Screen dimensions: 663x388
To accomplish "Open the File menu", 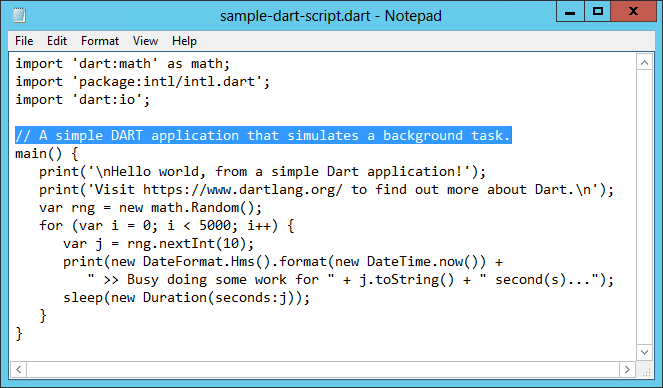I will pos(24,41).
